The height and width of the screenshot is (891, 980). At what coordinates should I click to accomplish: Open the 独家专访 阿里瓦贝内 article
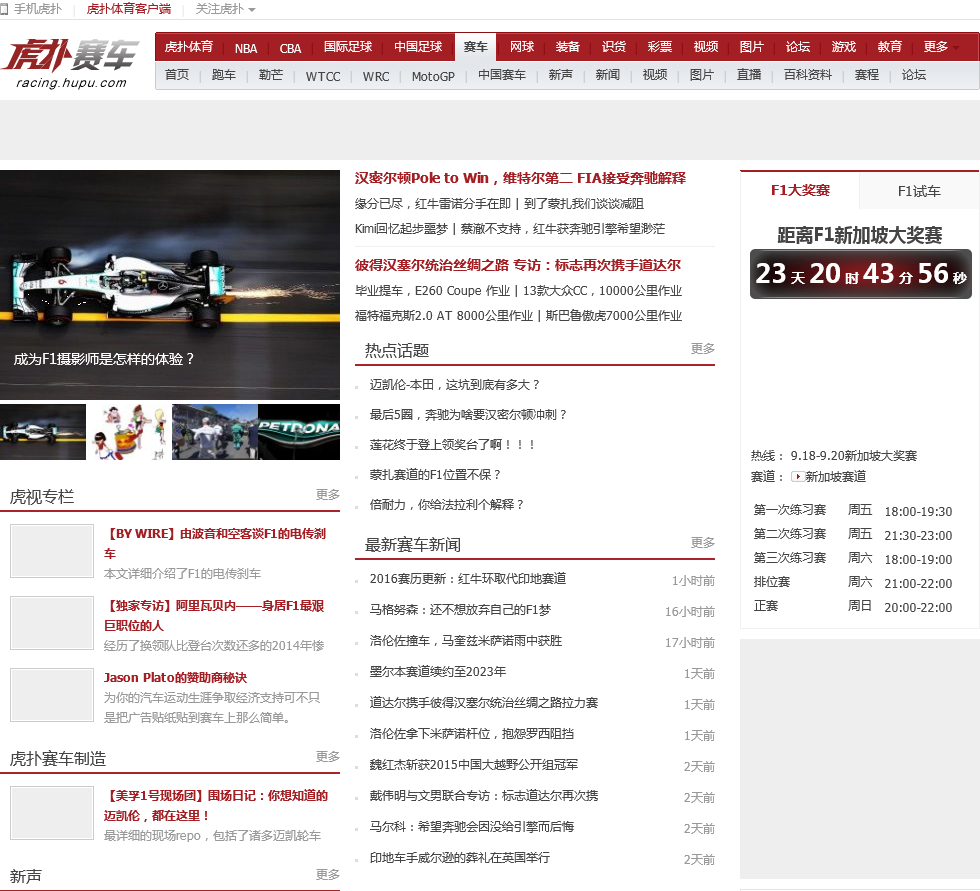coord(214,615)
